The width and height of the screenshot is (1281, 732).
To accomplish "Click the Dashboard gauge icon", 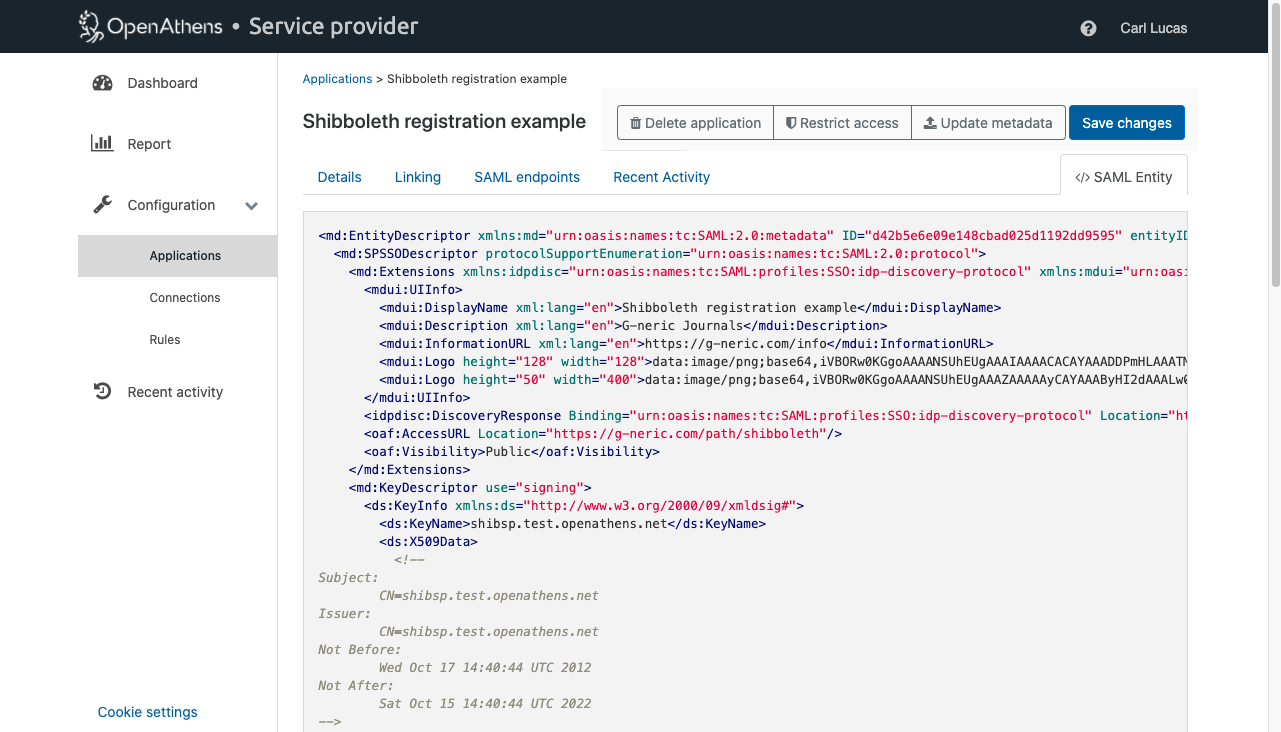I will (x=102, y=83).
